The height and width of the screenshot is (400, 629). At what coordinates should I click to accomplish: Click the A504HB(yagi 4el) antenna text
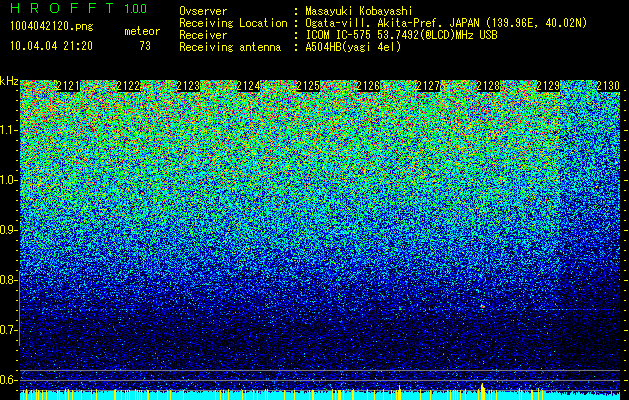pos(353,47)
